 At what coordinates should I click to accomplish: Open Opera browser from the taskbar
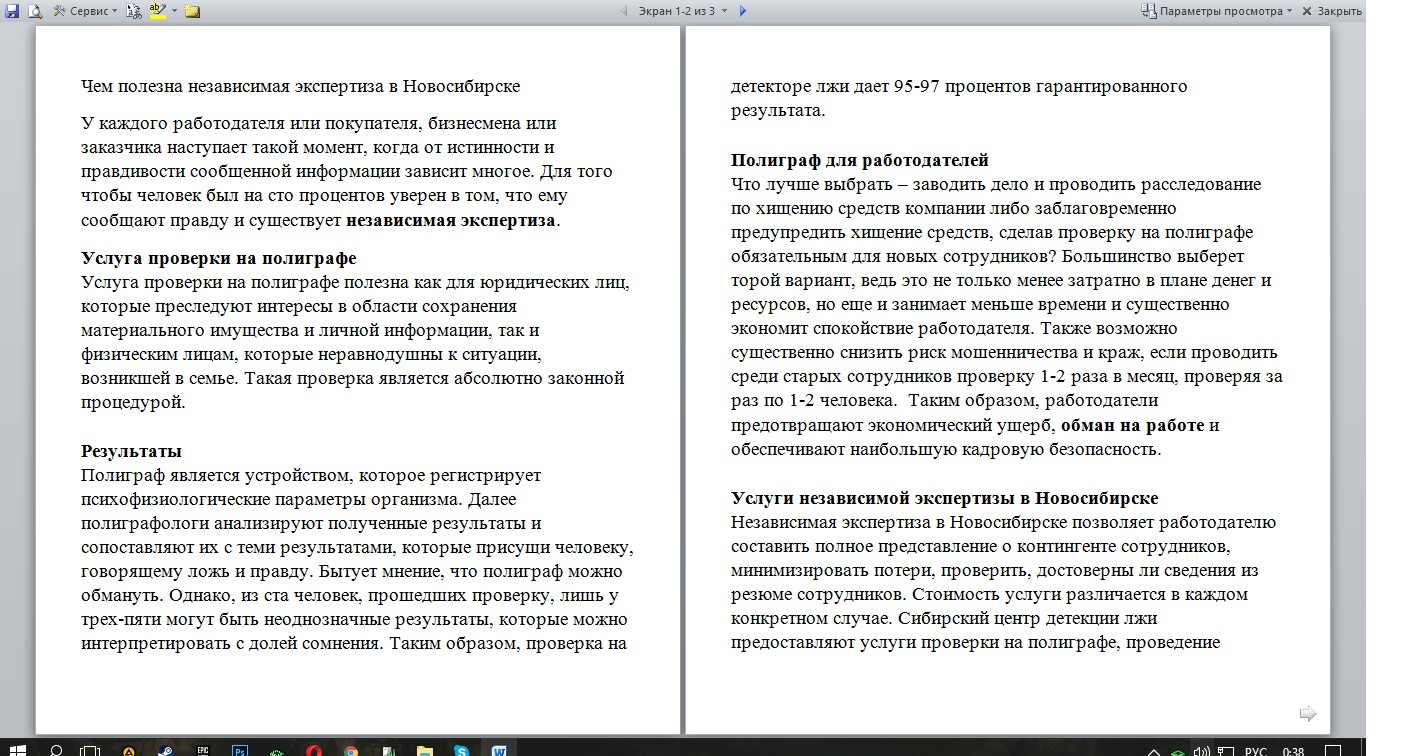click(x=314, y=750)
